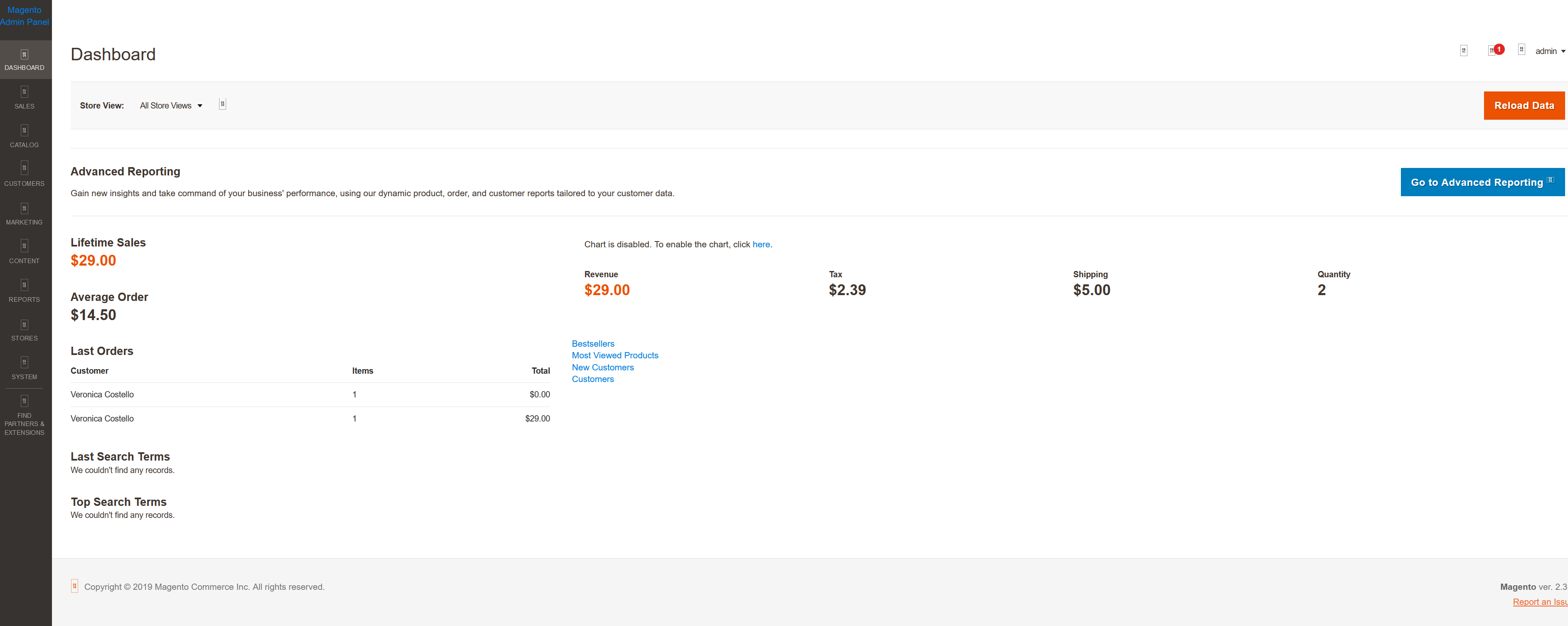1568x626 pixels.
Task: Open the Marketing sidebar icon
Action: pyautogui.click(x=24, y=214)
